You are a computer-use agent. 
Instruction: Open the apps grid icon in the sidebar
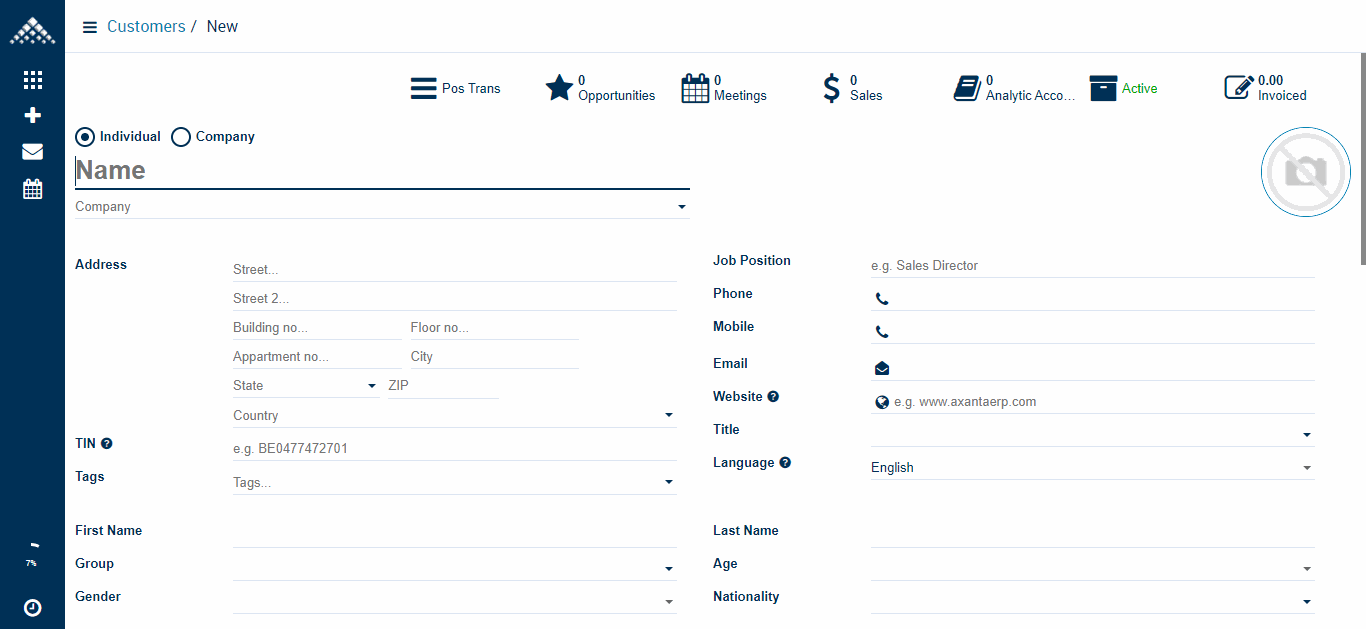point(32,79)
